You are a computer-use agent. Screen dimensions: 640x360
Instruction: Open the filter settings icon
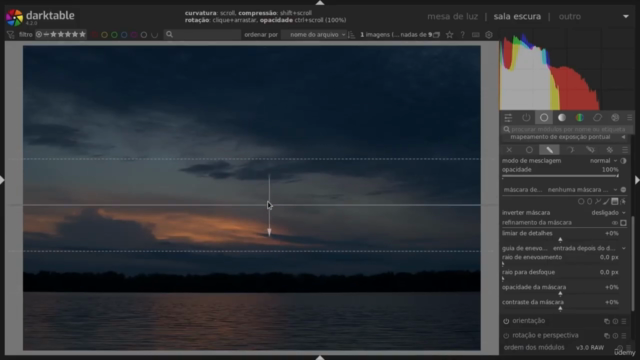(11, 35)
